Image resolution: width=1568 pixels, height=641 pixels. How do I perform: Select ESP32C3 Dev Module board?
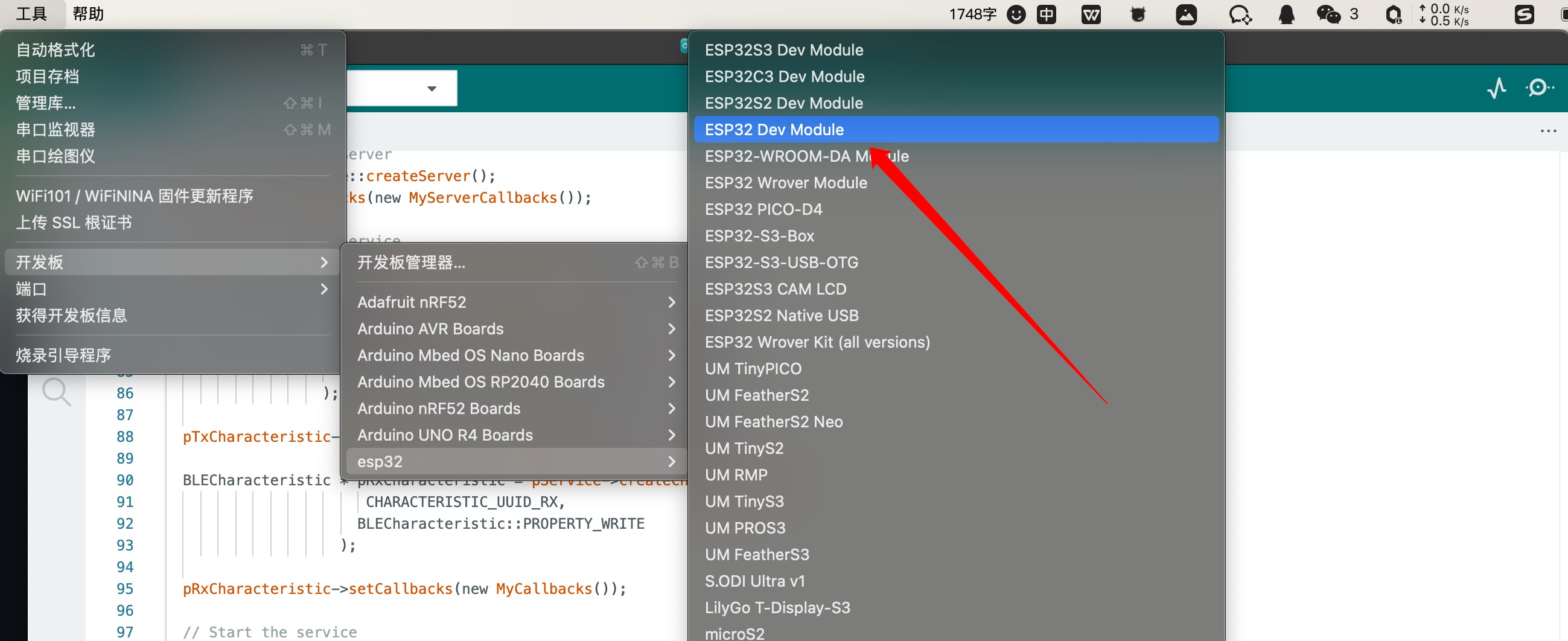[956, 76]
